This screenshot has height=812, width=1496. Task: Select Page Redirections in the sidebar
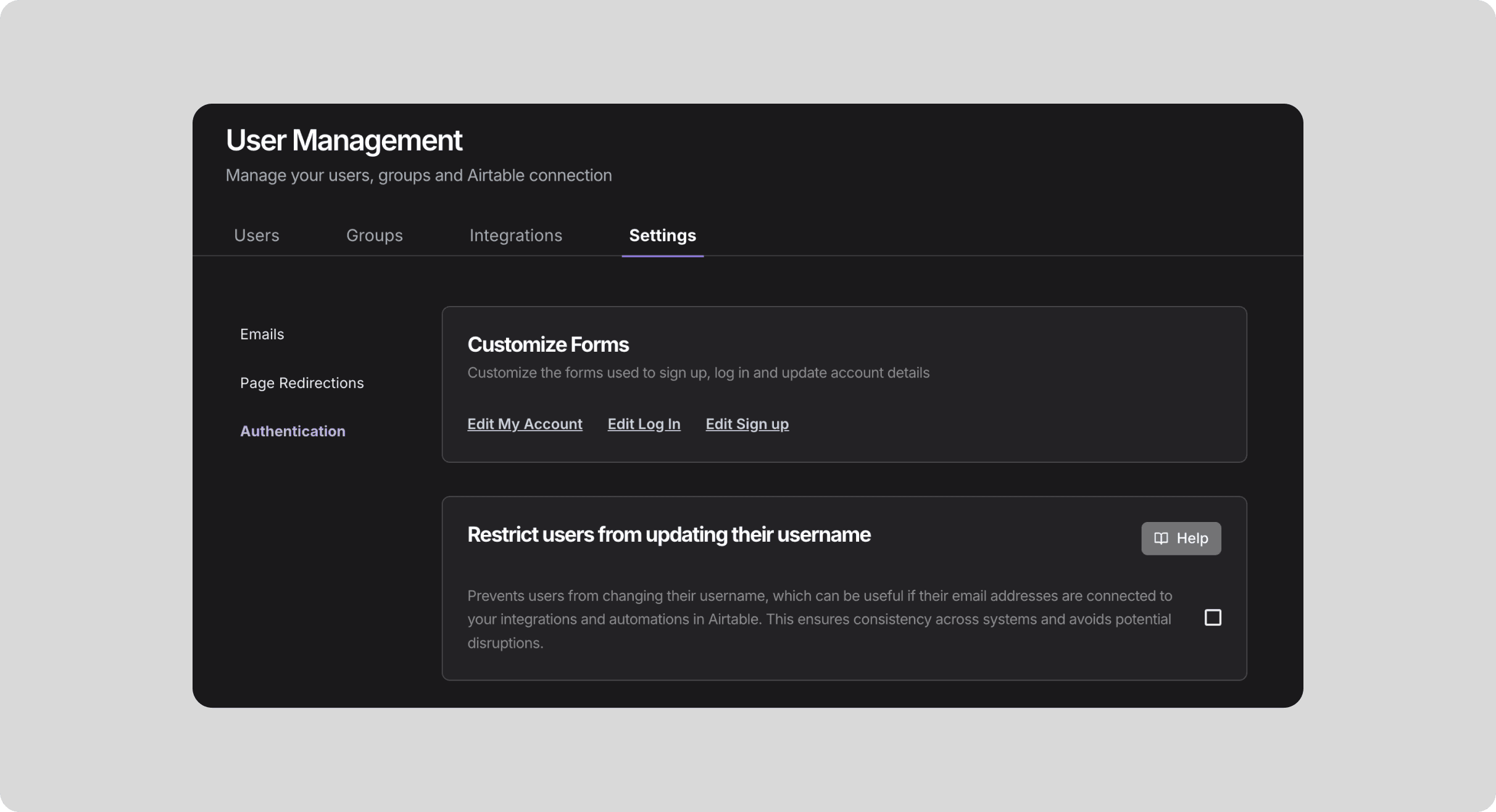[302, 383]
